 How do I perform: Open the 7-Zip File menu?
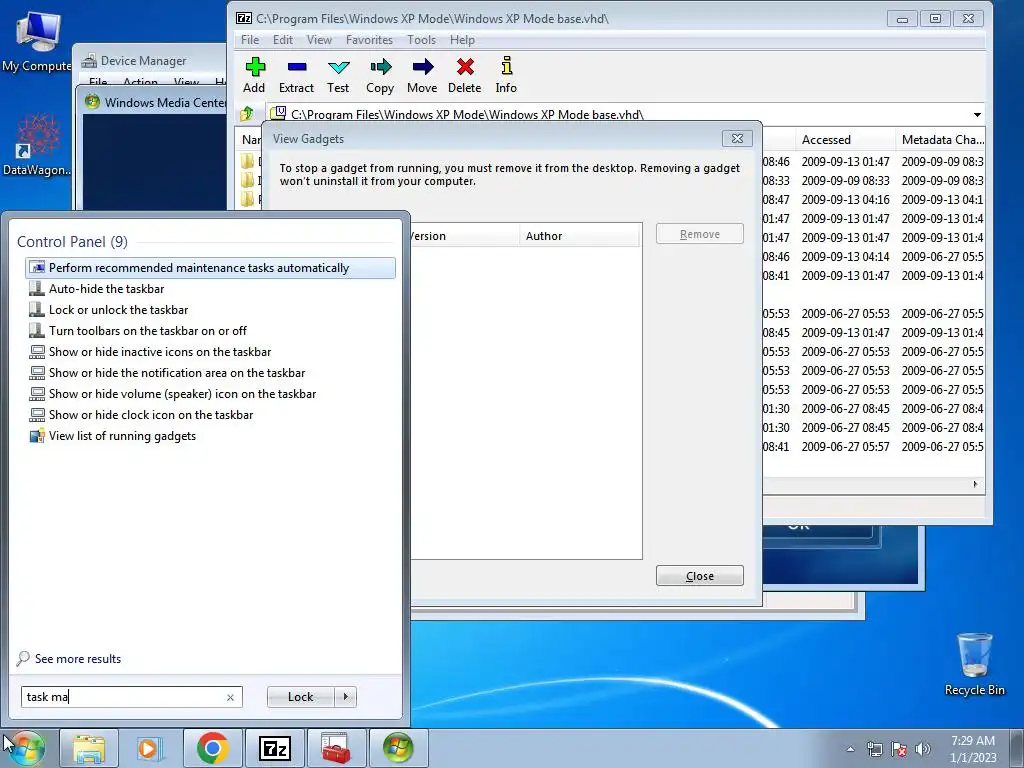coord(249,40)
